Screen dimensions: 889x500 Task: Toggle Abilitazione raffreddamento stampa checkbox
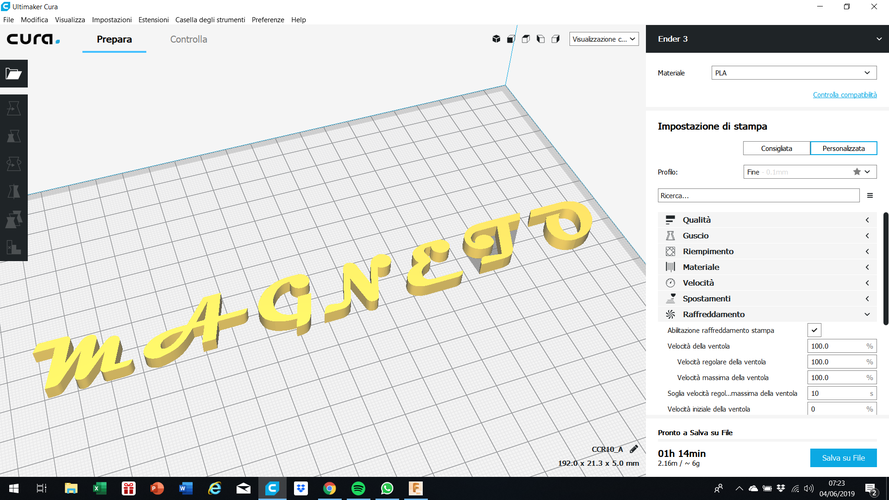coord(814,330)
